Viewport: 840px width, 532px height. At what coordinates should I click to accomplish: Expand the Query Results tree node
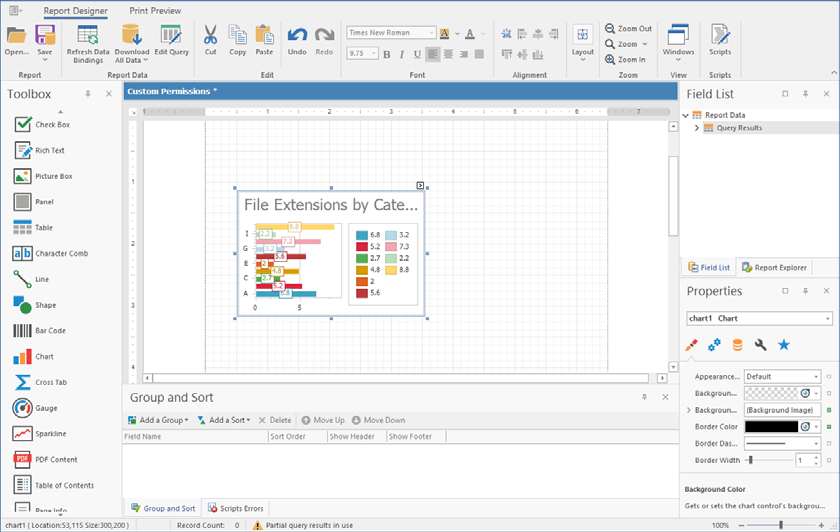click(x=697, y=128)
